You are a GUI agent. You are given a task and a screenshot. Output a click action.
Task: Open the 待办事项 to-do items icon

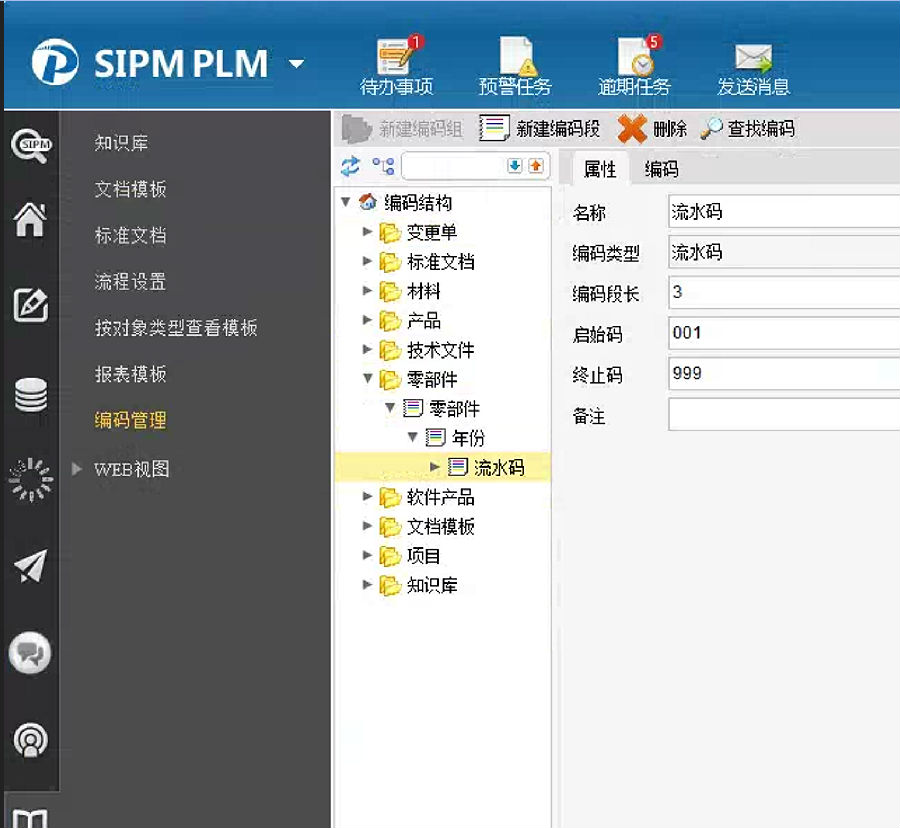tap(397, 60)
